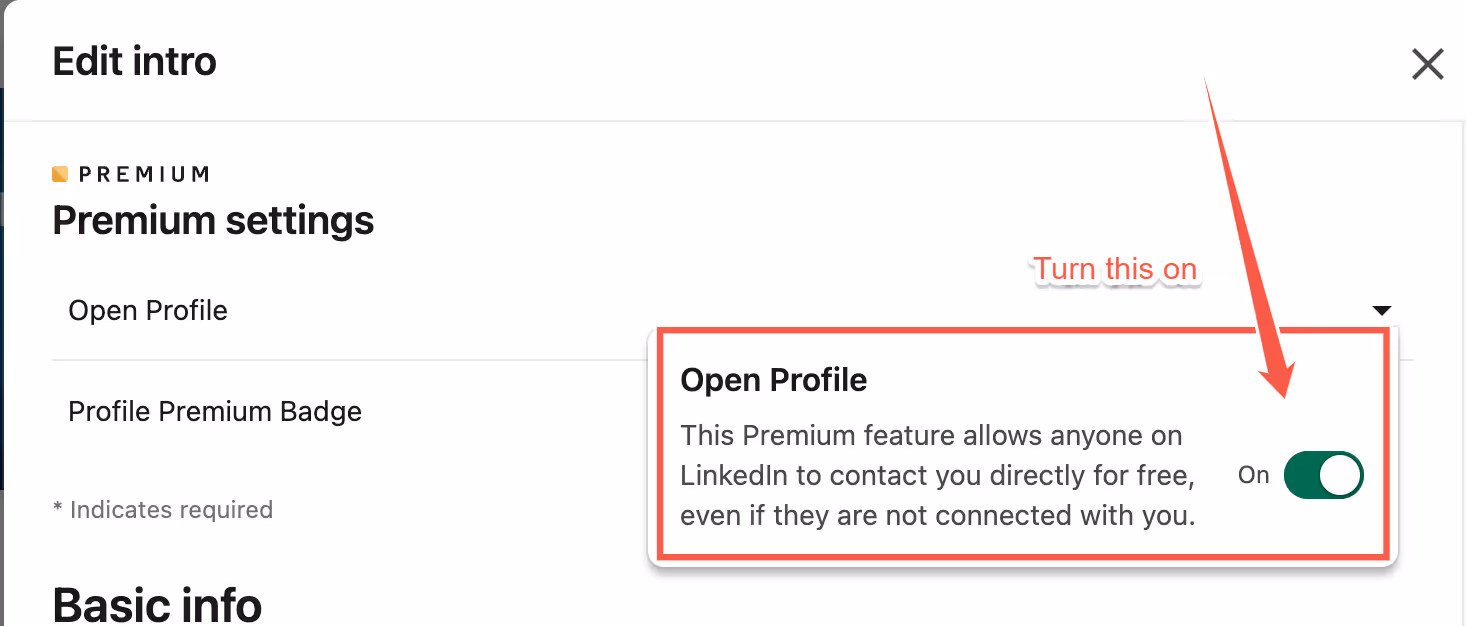Screen dimensions: 1466x626
Task: Select the Premium settings section header
Action: point(212,220)
